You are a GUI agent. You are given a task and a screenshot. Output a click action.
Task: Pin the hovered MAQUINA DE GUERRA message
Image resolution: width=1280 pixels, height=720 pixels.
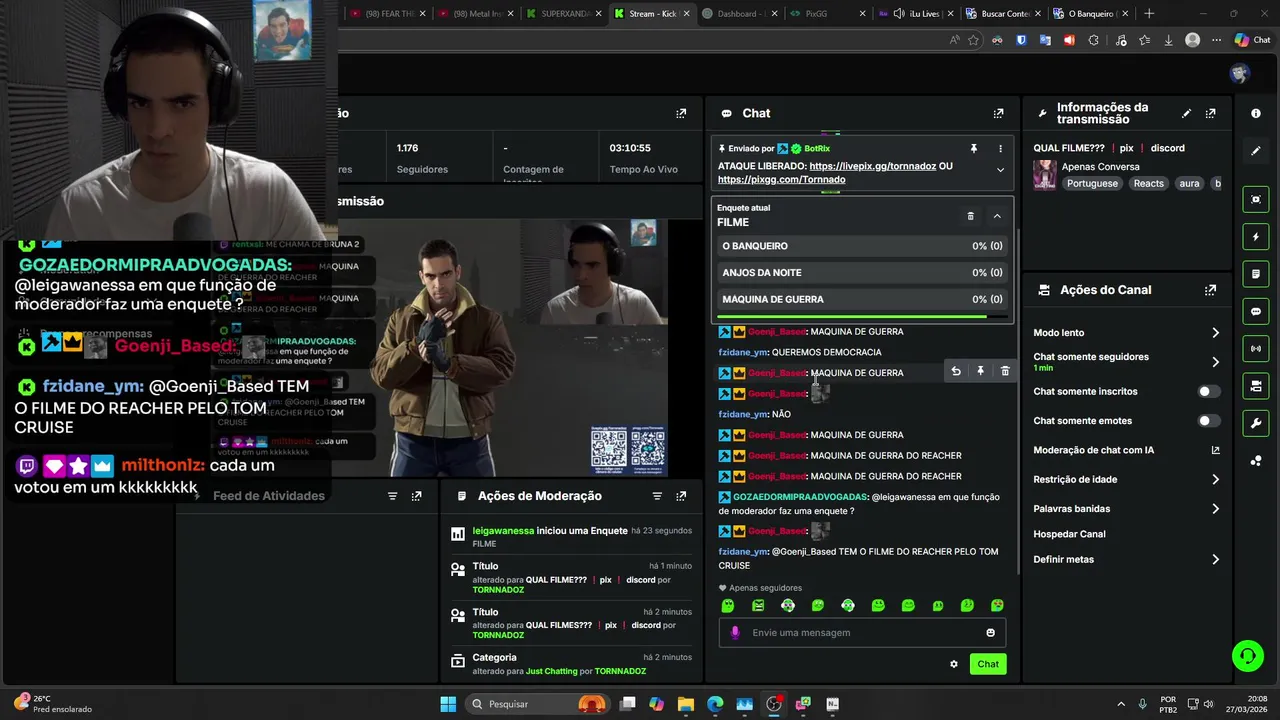click(x=980, y=371)
